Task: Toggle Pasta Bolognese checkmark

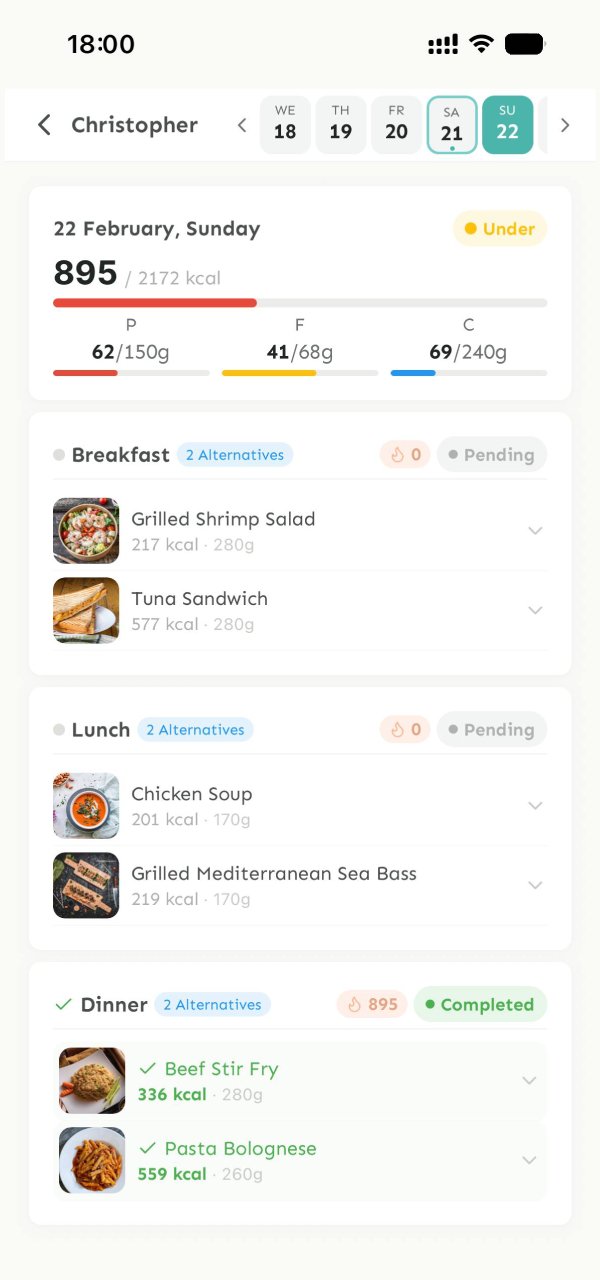Action: [x=148, y=1149]
